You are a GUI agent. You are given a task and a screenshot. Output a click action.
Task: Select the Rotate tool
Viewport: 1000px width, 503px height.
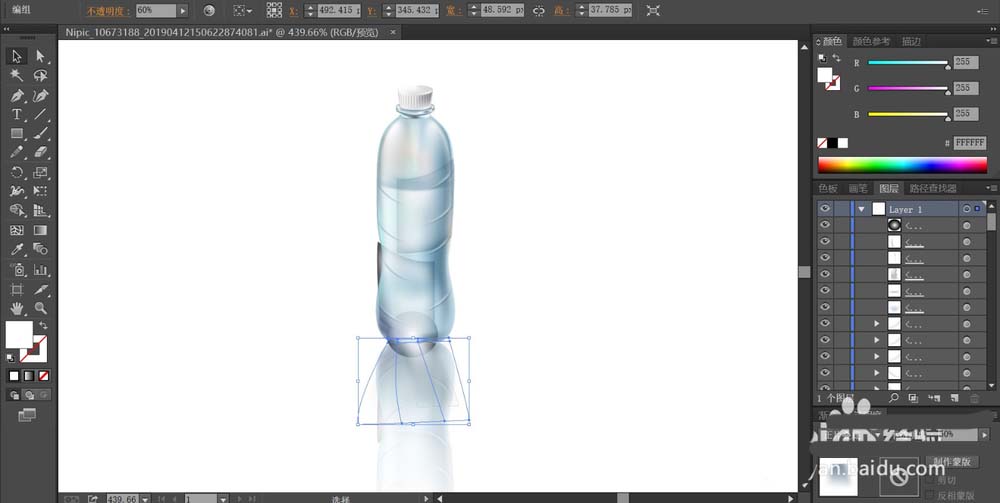tap(17, 172)
